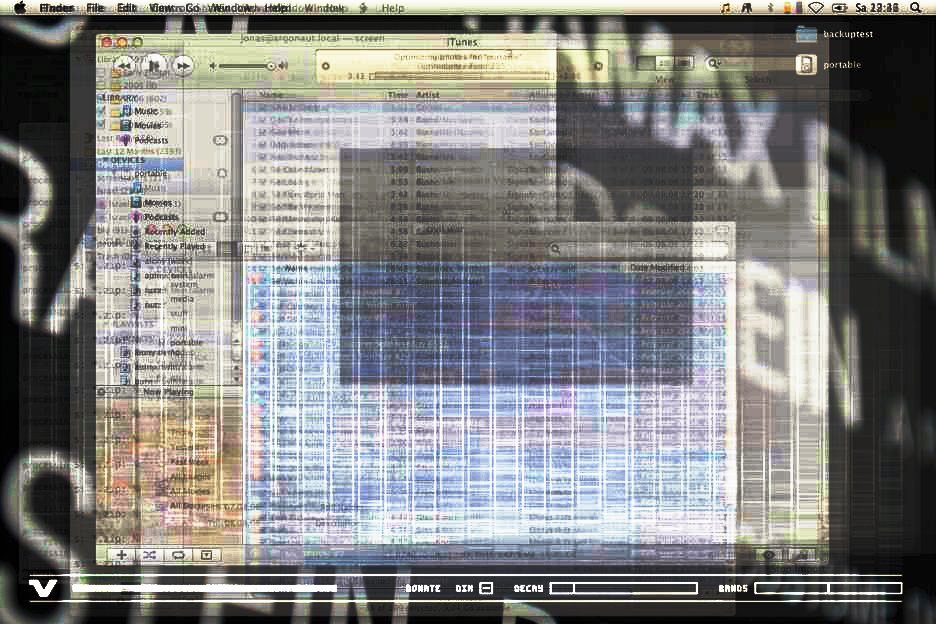936x624 pixels.
Task: Click the music note menu bar icon
Action: 726,8
